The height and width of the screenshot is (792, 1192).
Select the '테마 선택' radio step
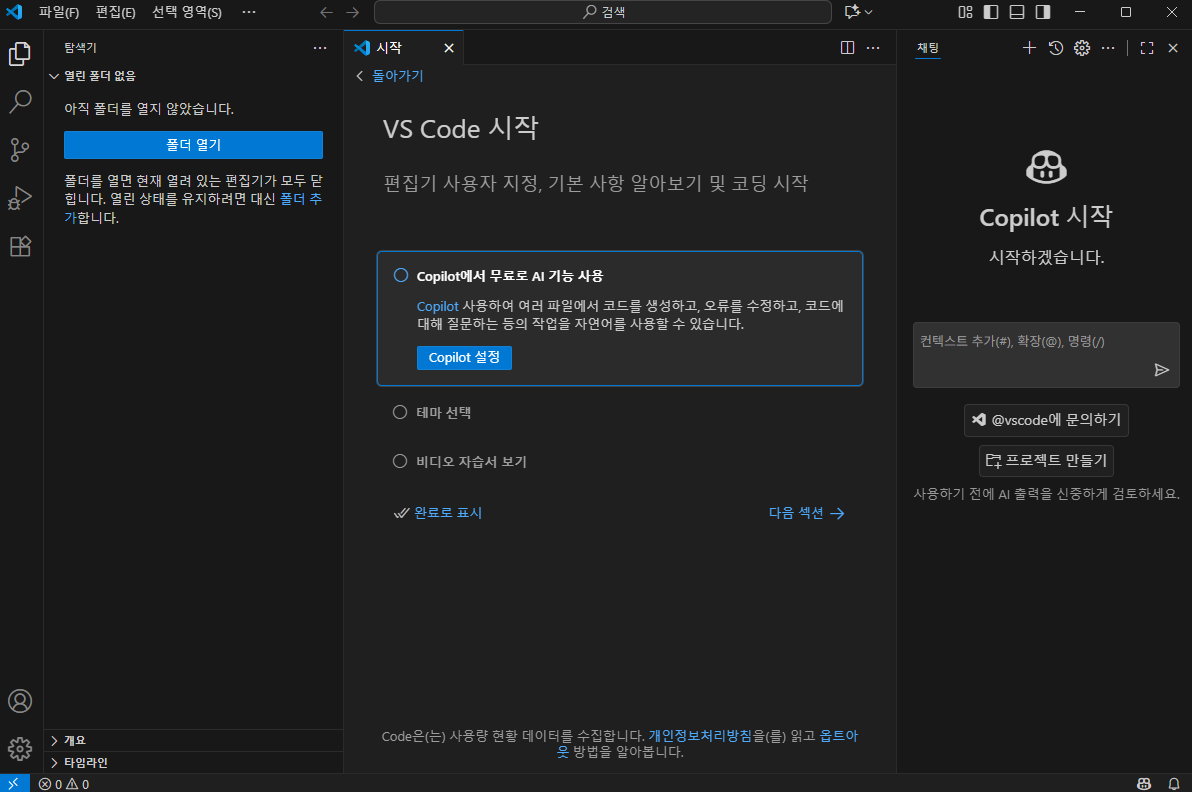click(400, 412)
